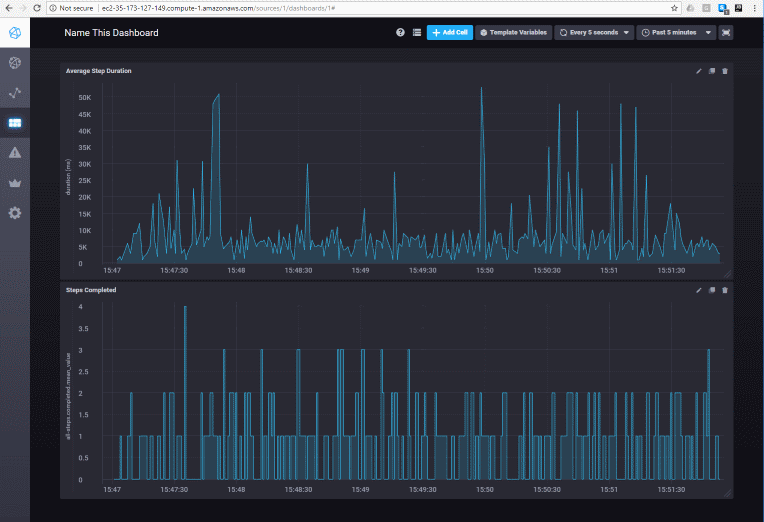Edit the Steps Completed cell
This screenshot has height=522, width=764.
[x=699, y=290]
